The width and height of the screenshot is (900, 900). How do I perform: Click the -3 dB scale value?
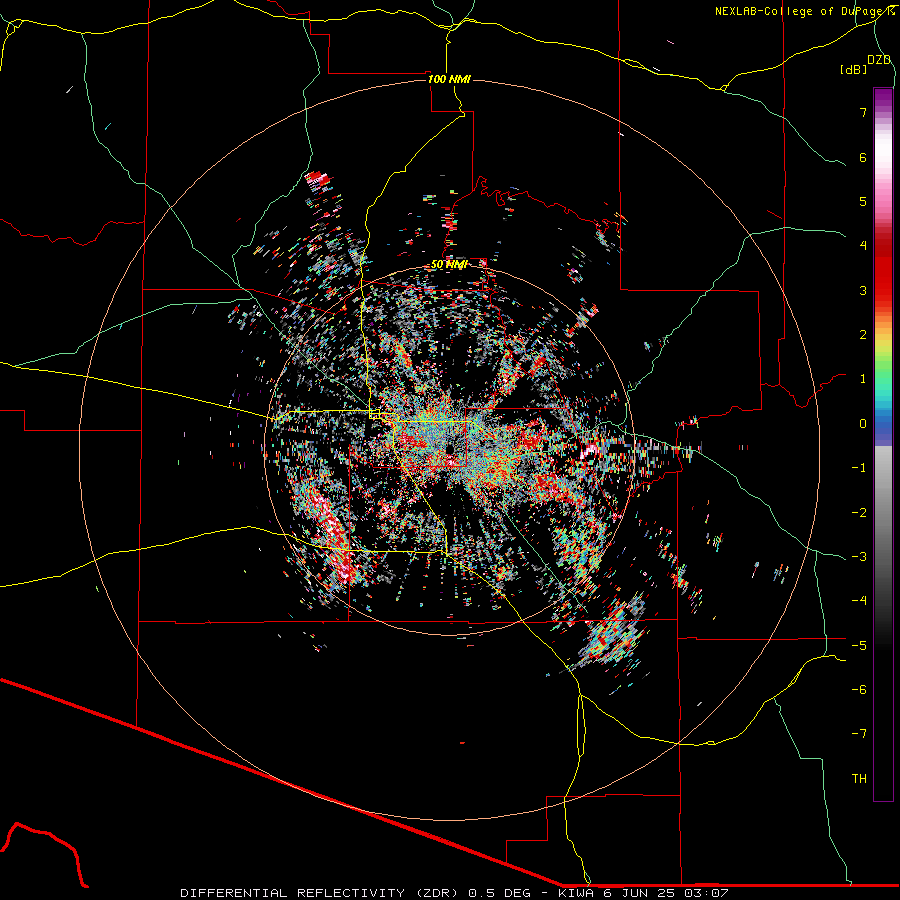[859, 557]
